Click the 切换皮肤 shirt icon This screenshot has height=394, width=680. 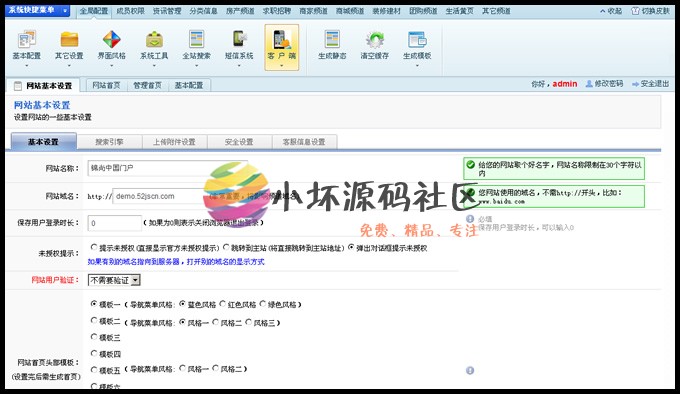pos(635,11)
